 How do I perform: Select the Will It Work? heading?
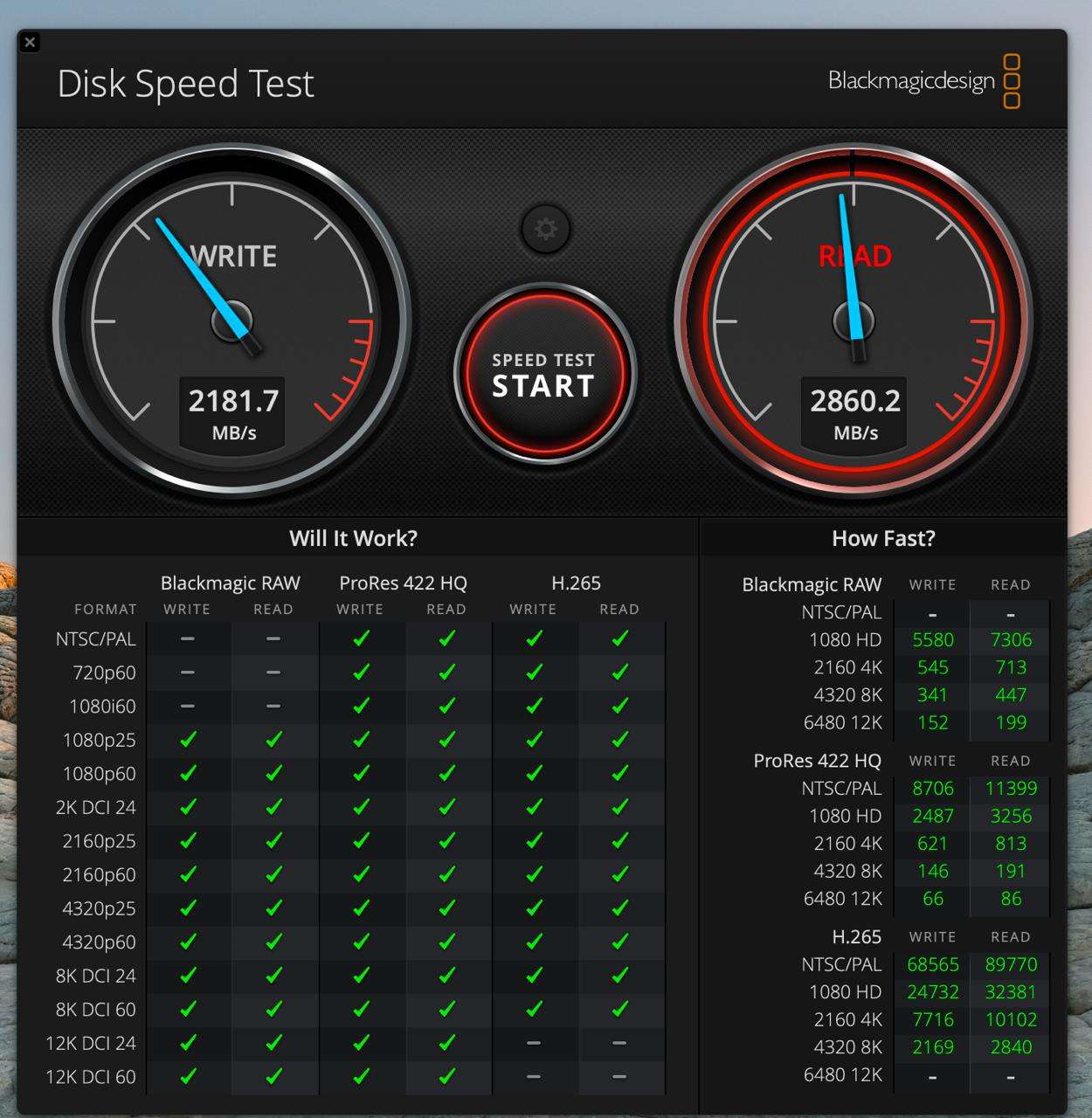(353, 538)
